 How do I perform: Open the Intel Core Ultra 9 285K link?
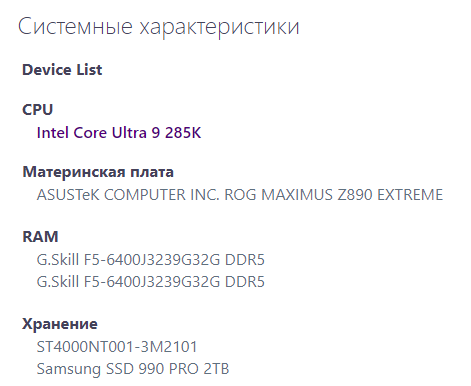tap(119, 133)
